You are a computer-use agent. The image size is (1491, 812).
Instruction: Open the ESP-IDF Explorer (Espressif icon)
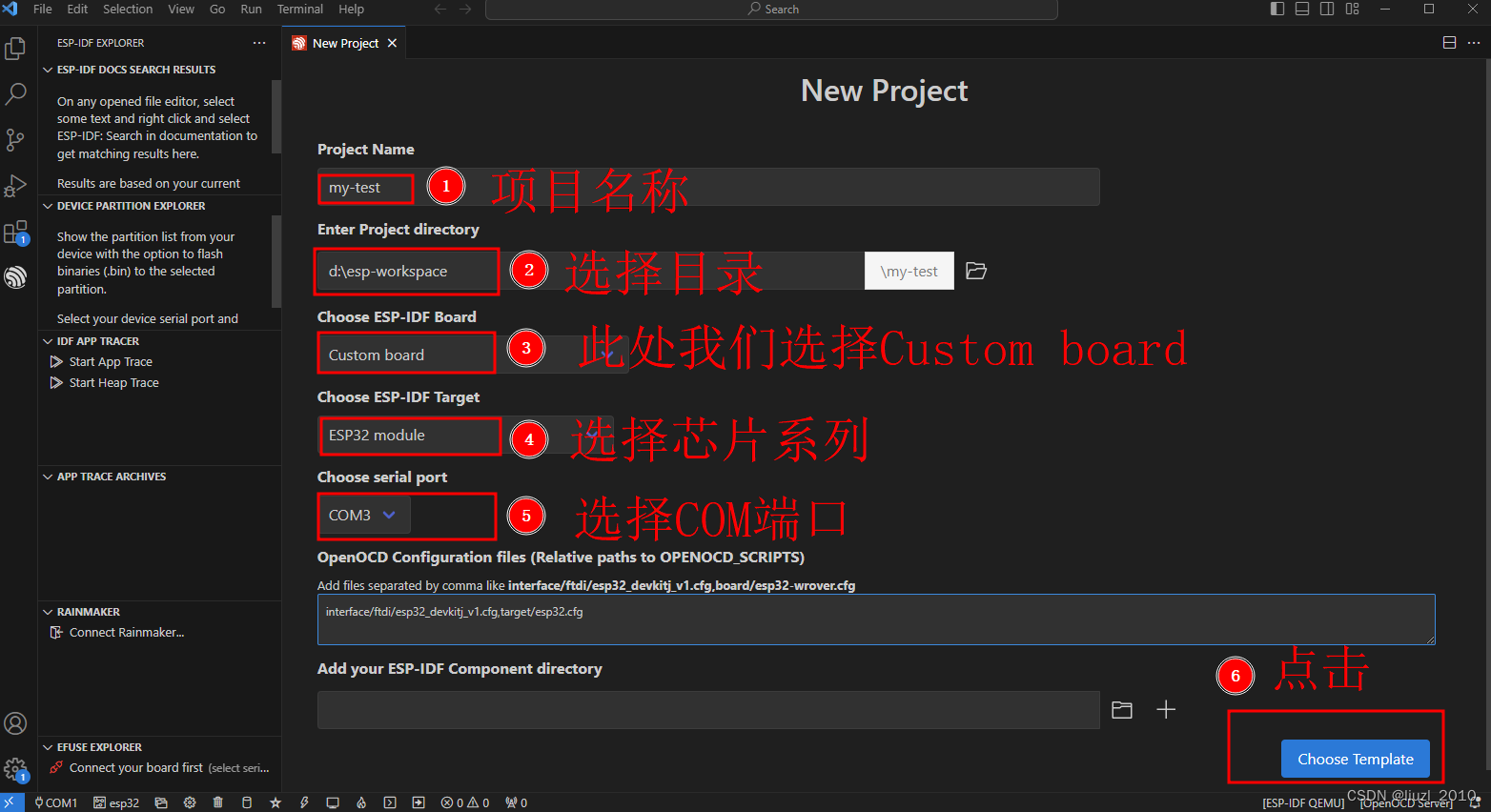click(15, 276)
